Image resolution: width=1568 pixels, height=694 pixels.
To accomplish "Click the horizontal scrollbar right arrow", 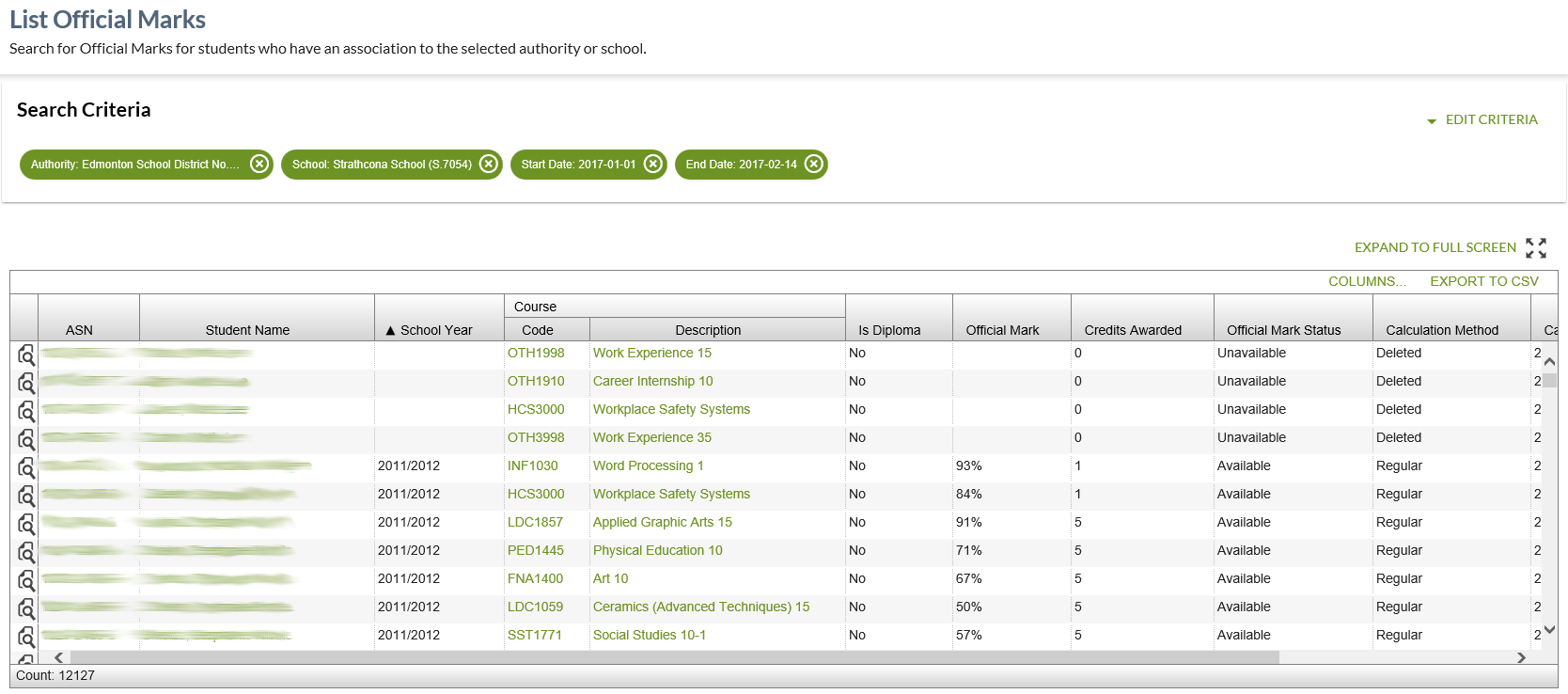I will coord(1521,657).
